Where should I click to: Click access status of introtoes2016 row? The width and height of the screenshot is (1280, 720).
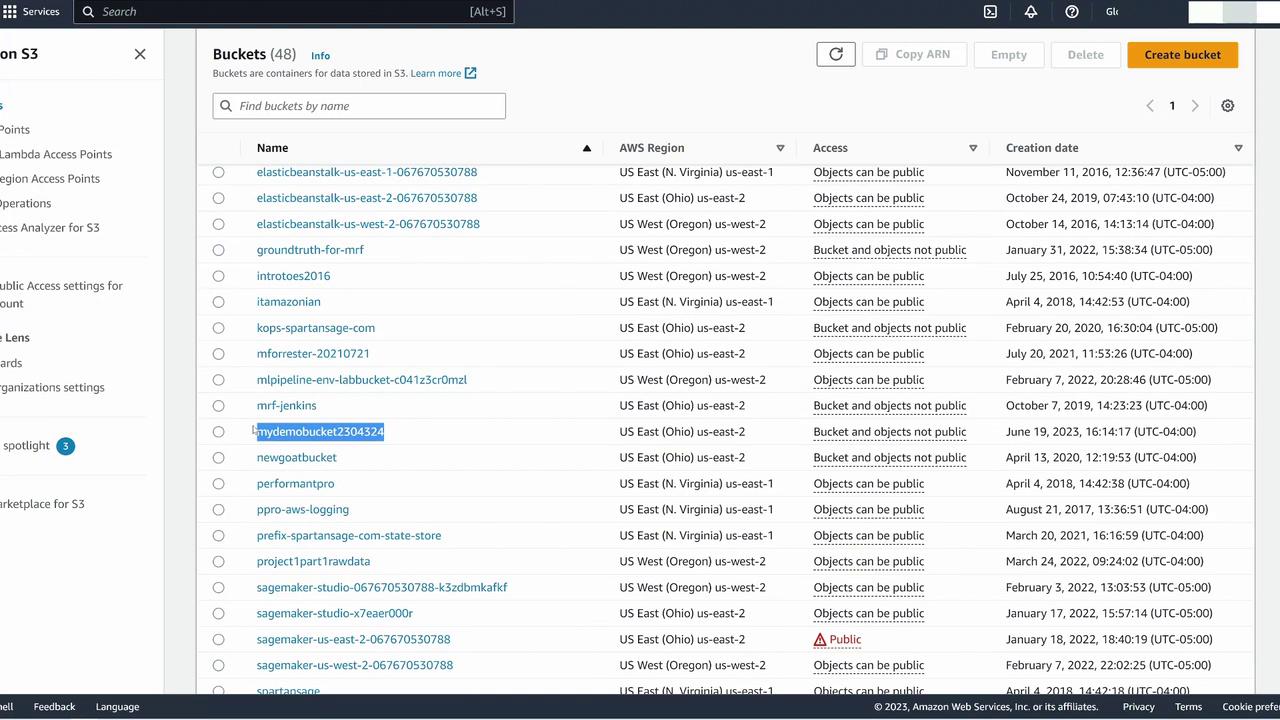click(869, 276)
